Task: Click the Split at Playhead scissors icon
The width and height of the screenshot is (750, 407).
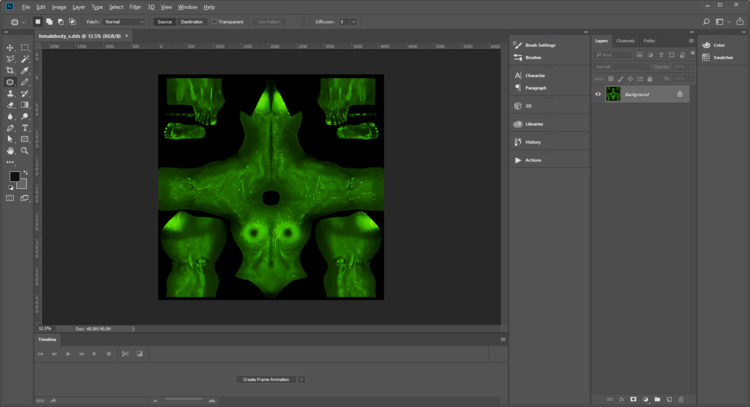Action: tap(125, 354)
